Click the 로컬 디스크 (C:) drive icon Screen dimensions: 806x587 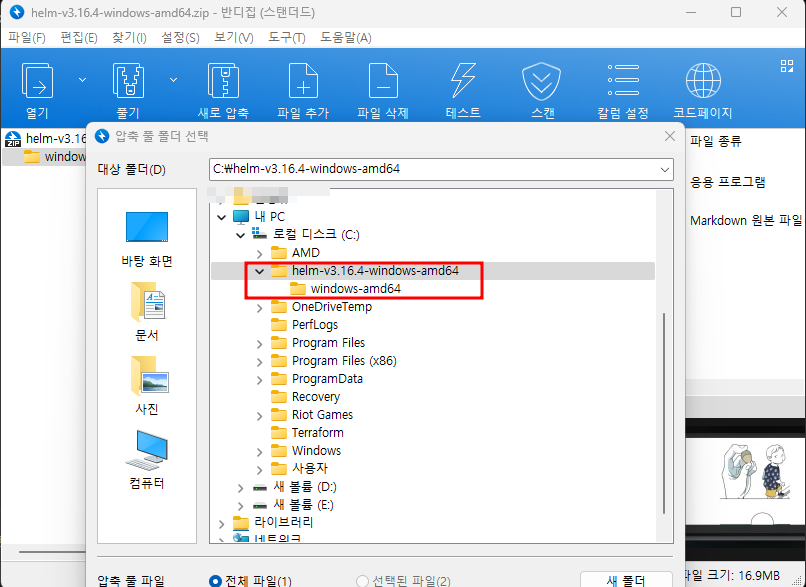click(260, 234)
